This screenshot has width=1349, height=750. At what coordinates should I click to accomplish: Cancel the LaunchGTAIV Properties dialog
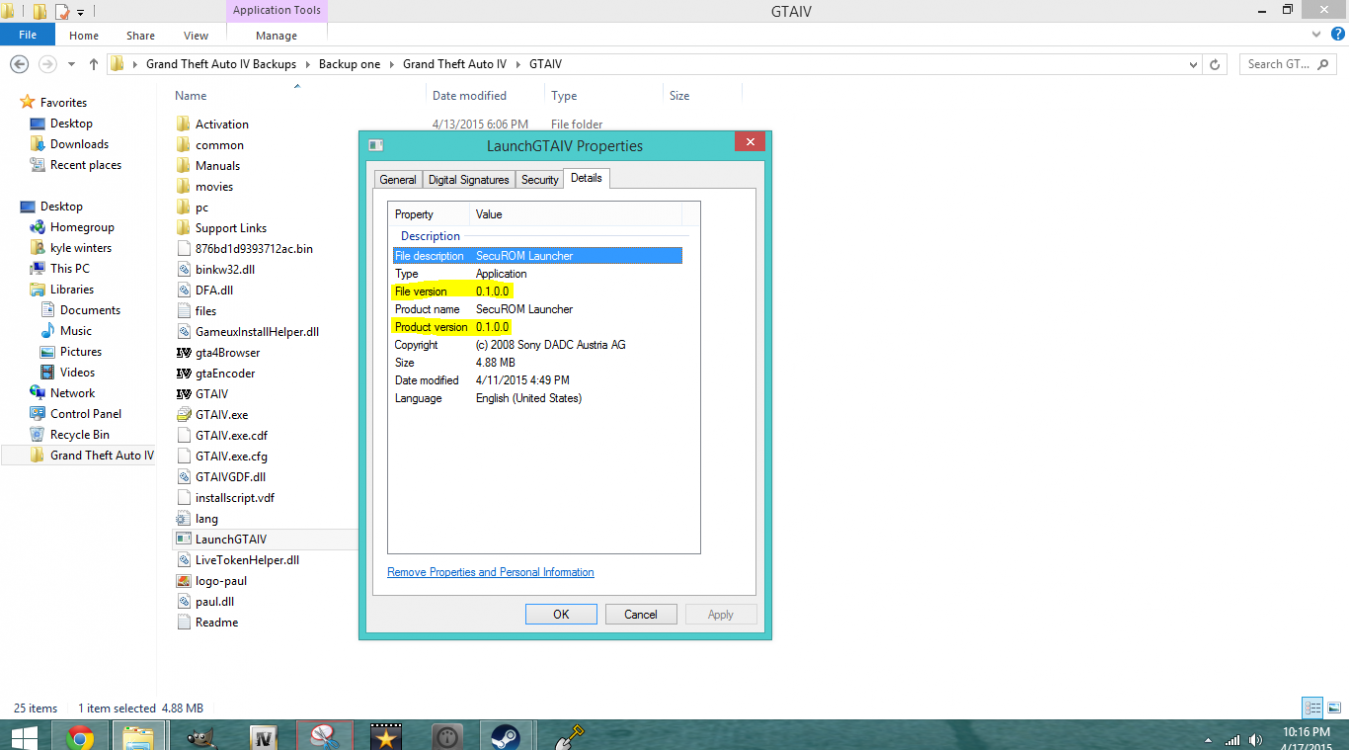click(641, 614)
